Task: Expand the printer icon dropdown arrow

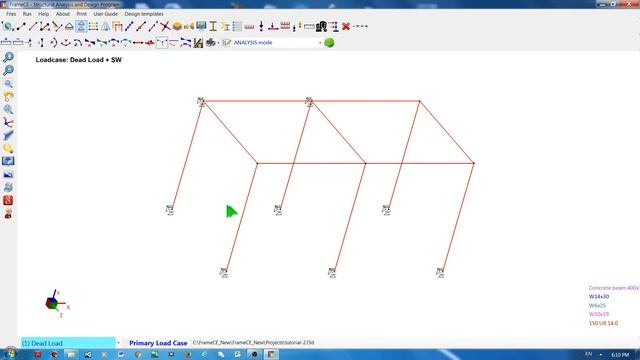Action: [218, 43]
